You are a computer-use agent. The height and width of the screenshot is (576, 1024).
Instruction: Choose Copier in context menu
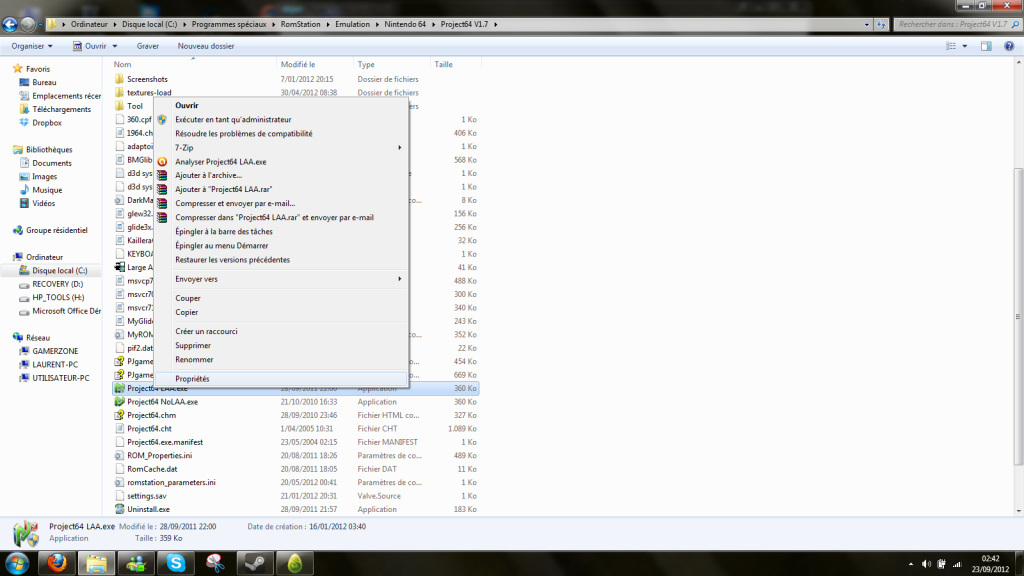tap(281, 312)
